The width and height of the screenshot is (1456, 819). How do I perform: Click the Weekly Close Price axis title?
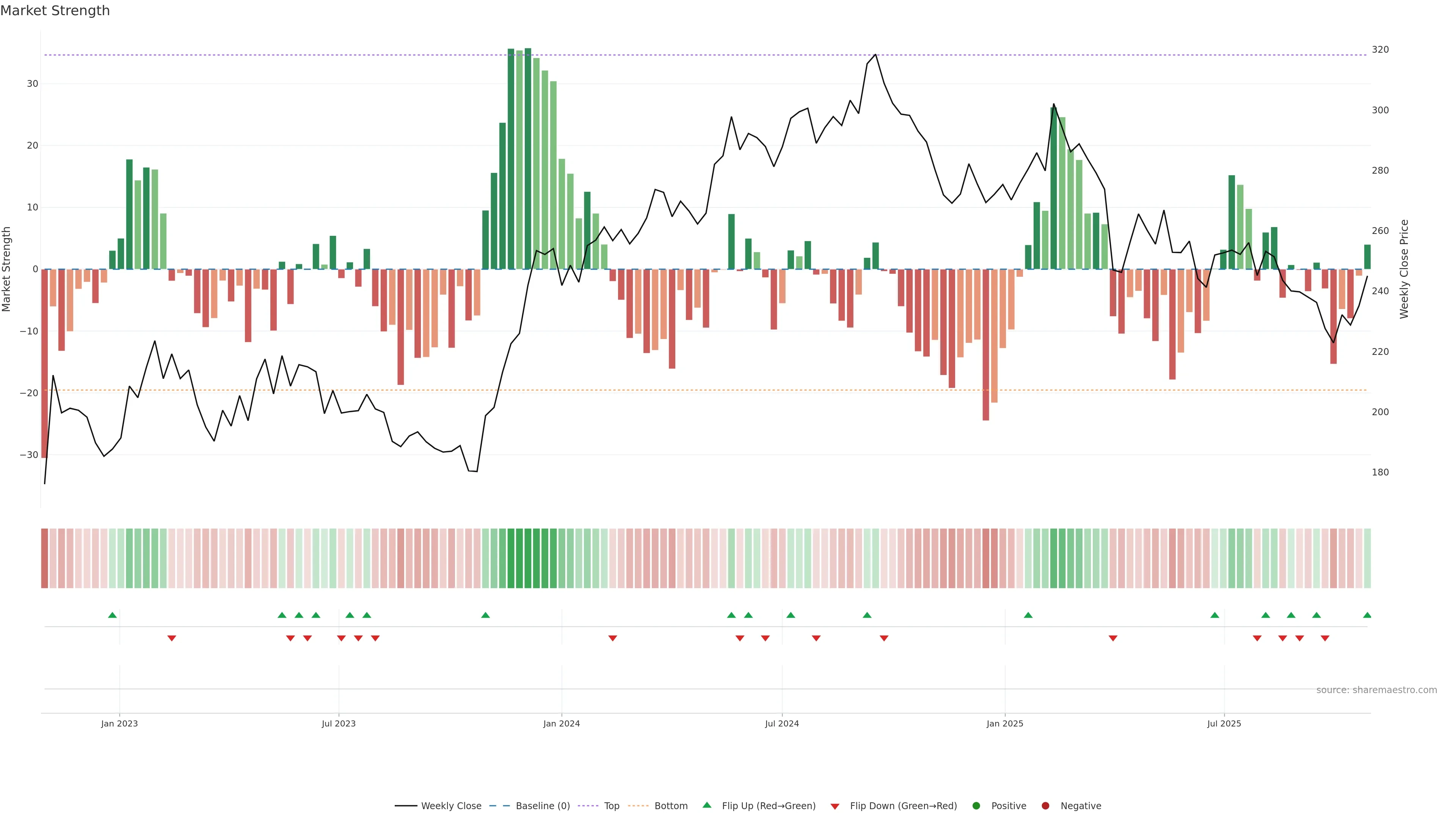[1404, 269]
